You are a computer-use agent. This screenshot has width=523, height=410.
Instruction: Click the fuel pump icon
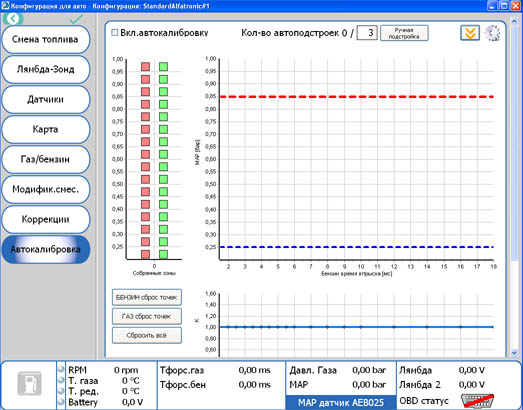(x=29, y=384)
